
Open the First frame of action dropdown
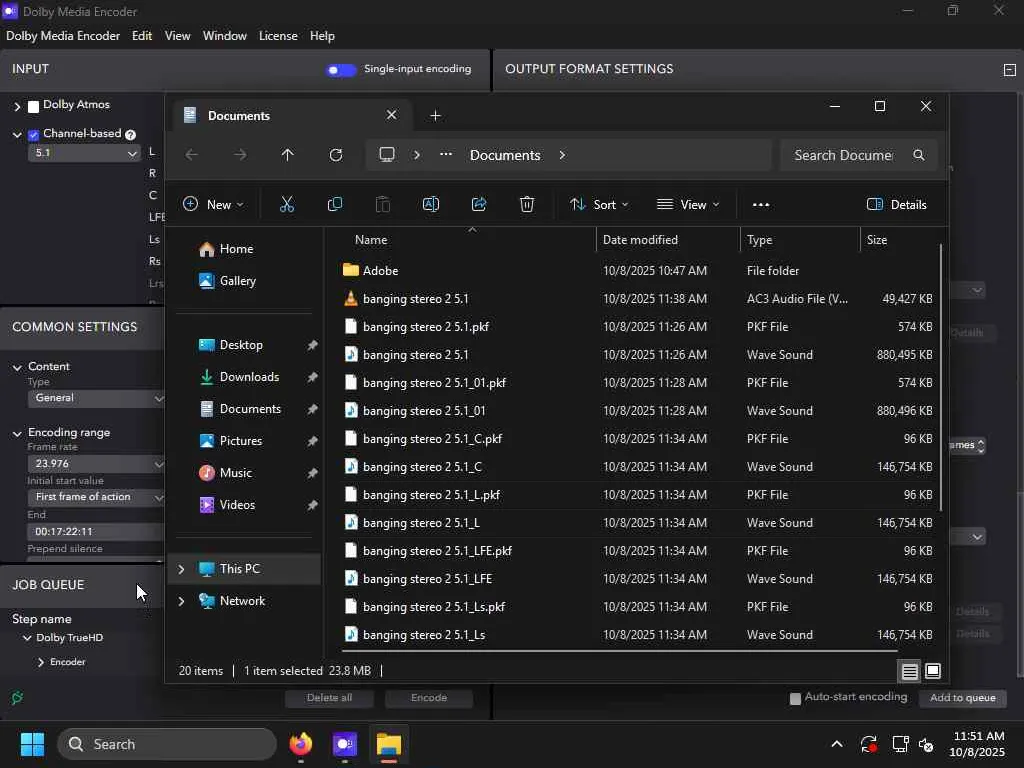pos(95,497)
